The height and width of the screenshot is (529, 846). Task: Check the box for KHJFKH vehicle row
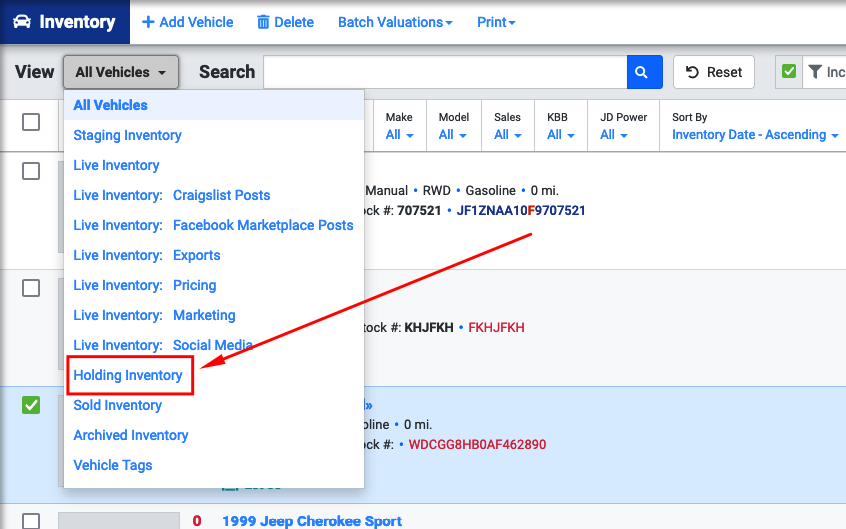click(31, 288)
